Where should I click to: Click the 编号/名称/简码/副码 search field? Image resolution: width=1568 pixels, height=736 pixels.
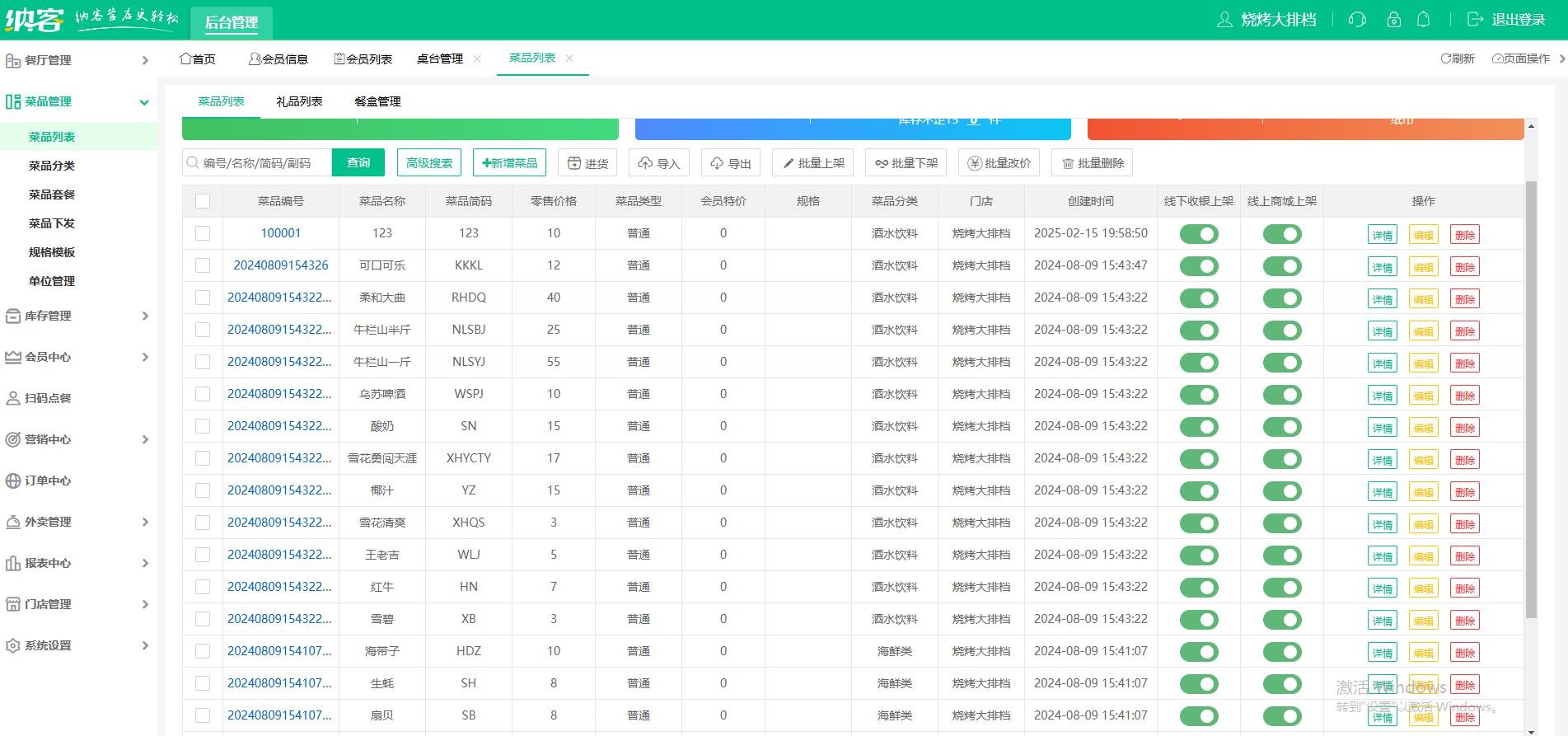[257, 163]
